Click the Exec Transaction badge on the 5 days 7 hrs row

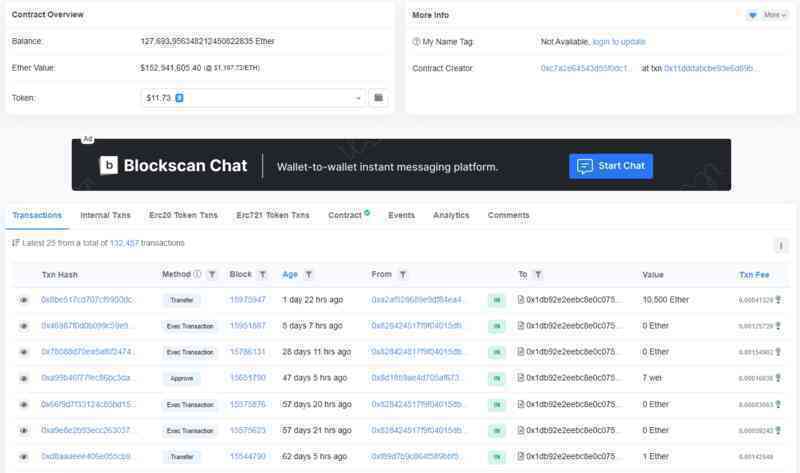[x=190, y=326]
